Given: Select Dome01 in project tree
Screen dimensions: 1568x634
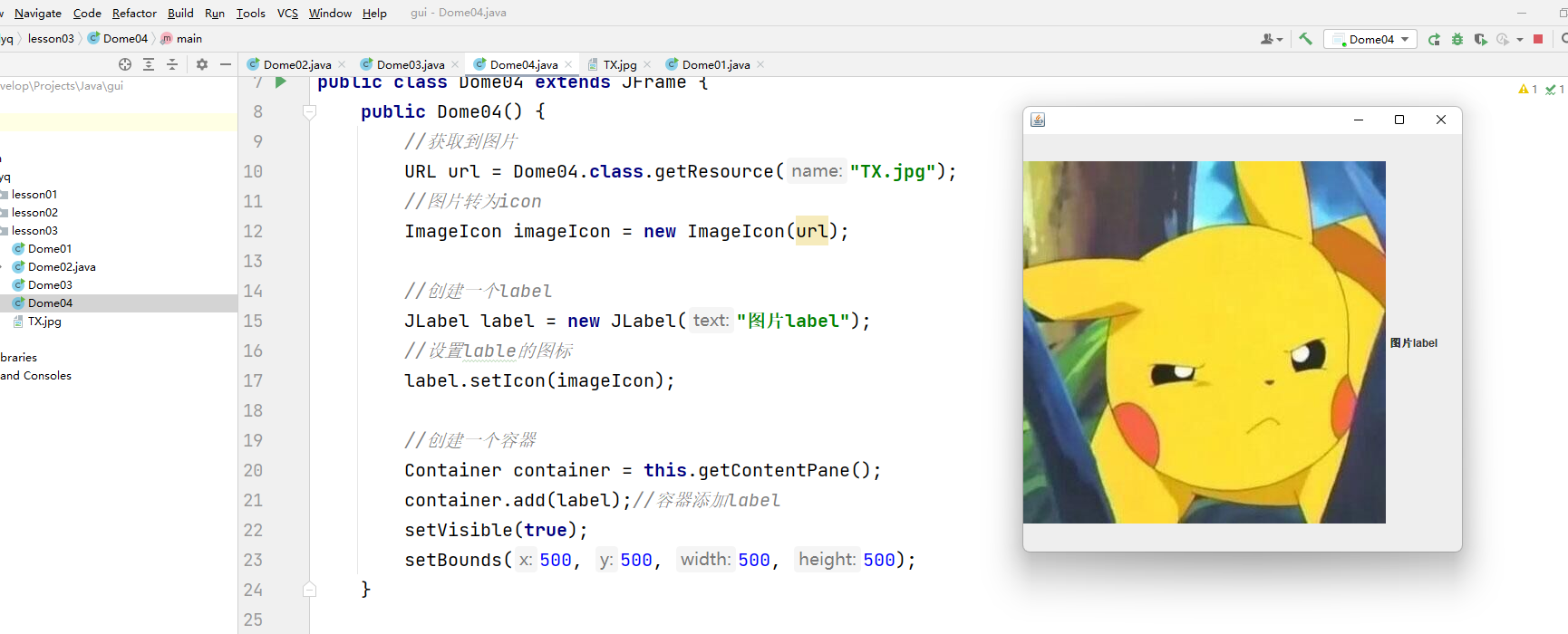Looking at the screenshot, I should click(50, 249).
